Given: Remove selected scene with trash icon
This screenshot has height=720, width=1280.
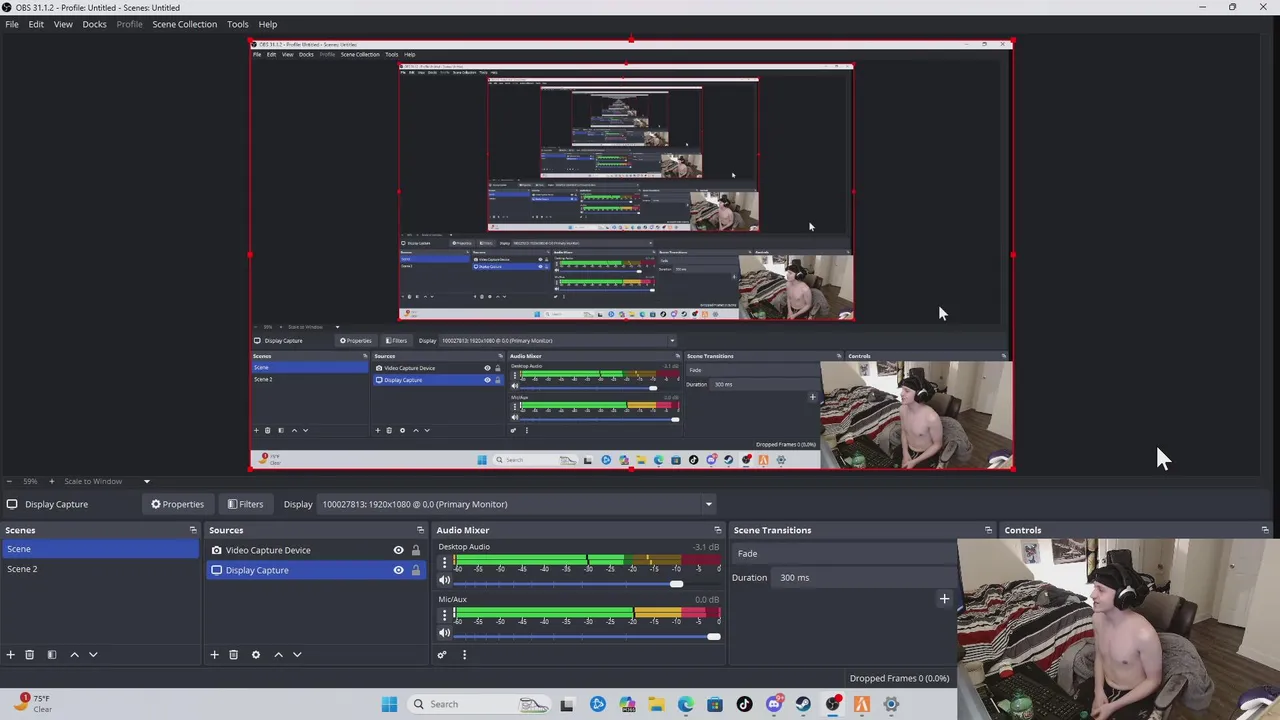Looking at the screenshot, I should [x=29, y=654].
